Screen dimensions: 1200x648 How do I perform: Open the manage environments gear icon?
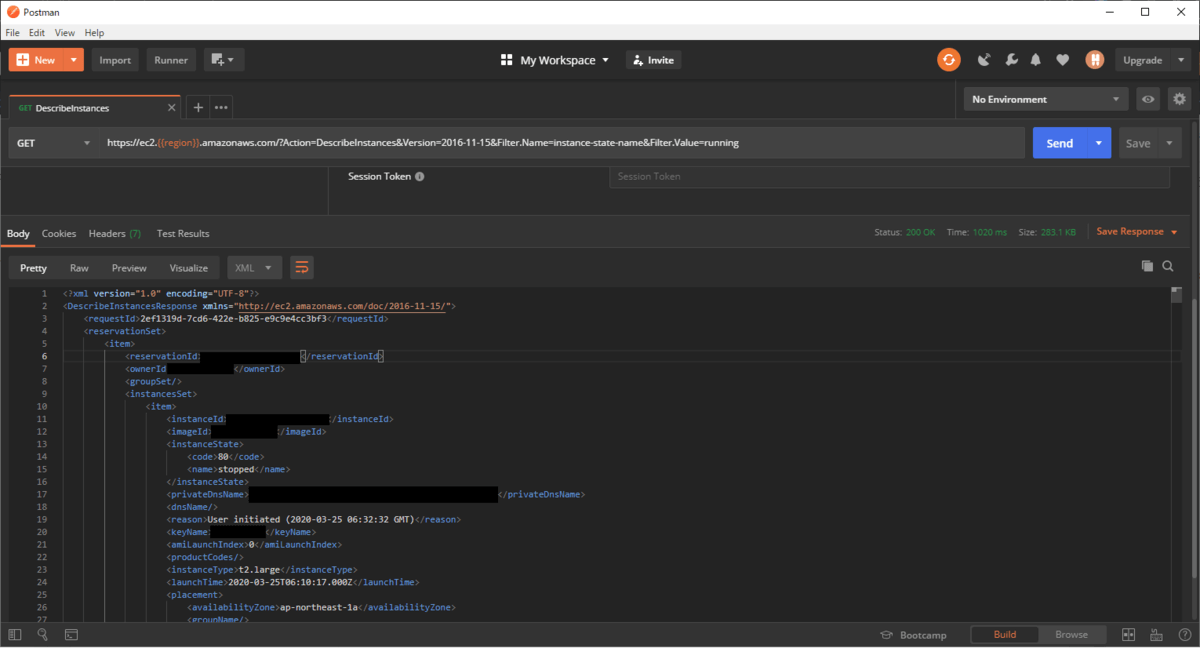[1179, 99]
